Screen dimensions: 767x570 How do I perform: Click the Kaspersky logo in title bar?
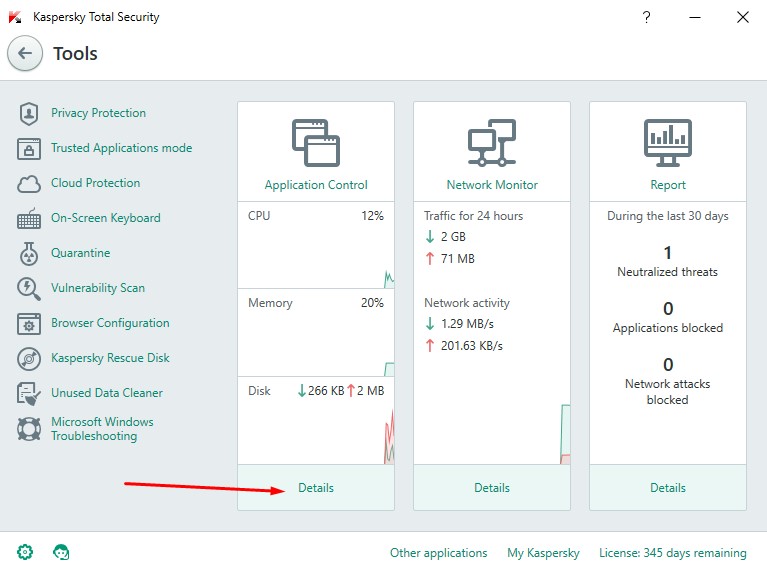15,17
